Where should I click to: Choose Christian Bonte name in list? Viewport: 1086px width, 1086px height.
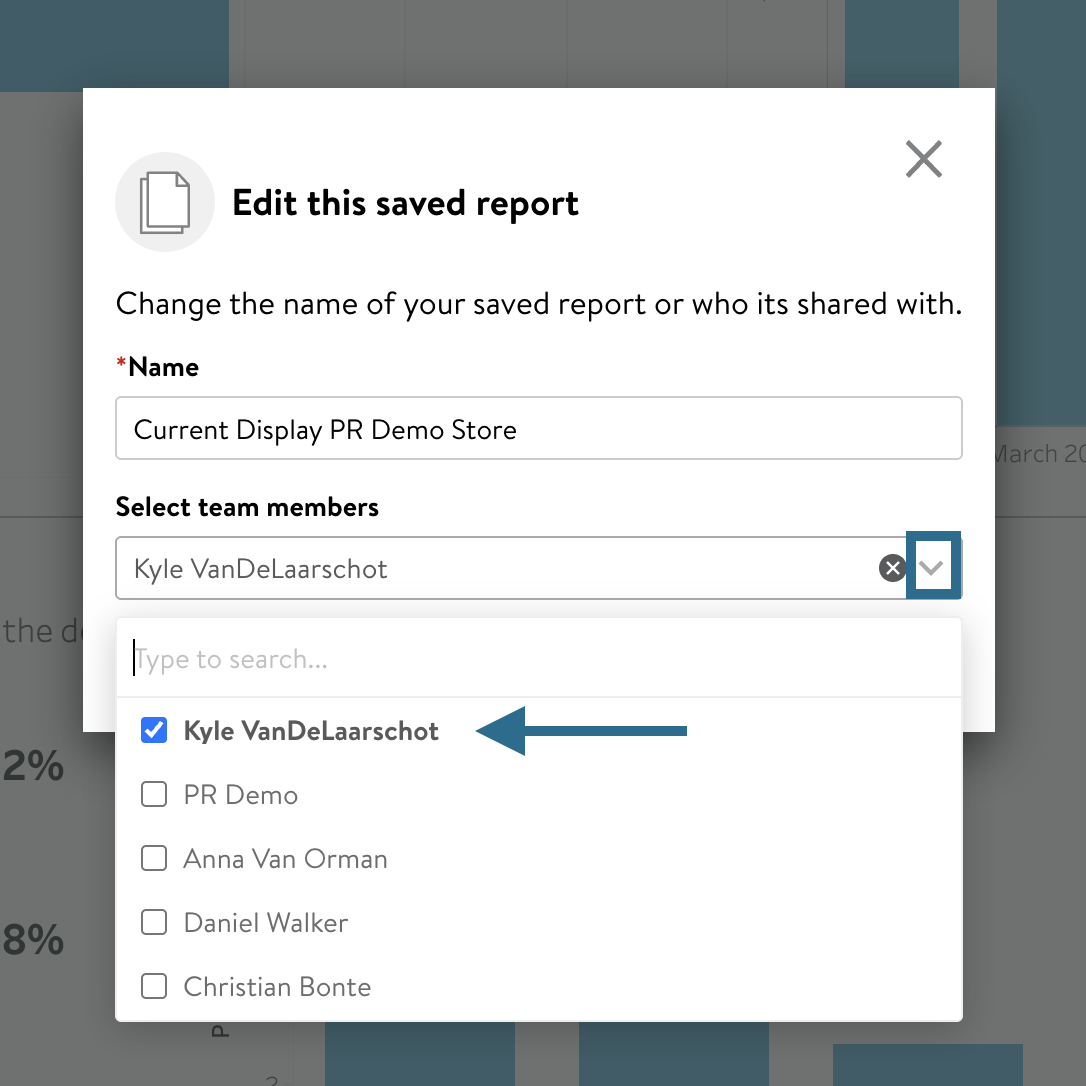(277, 987)
